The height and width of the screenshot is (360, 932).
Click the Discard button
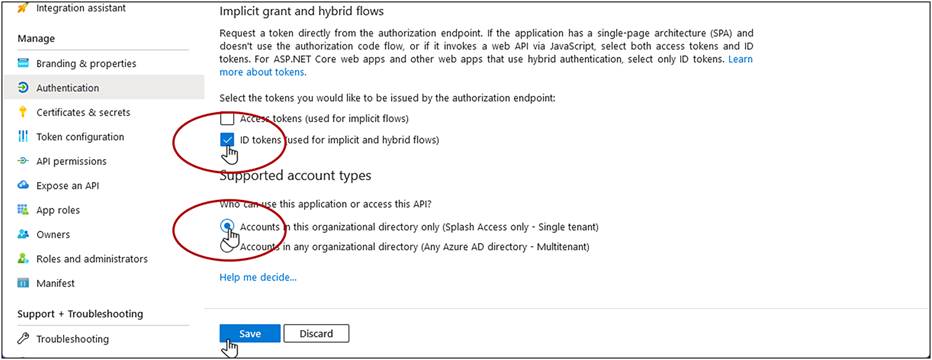pos(316,333)
